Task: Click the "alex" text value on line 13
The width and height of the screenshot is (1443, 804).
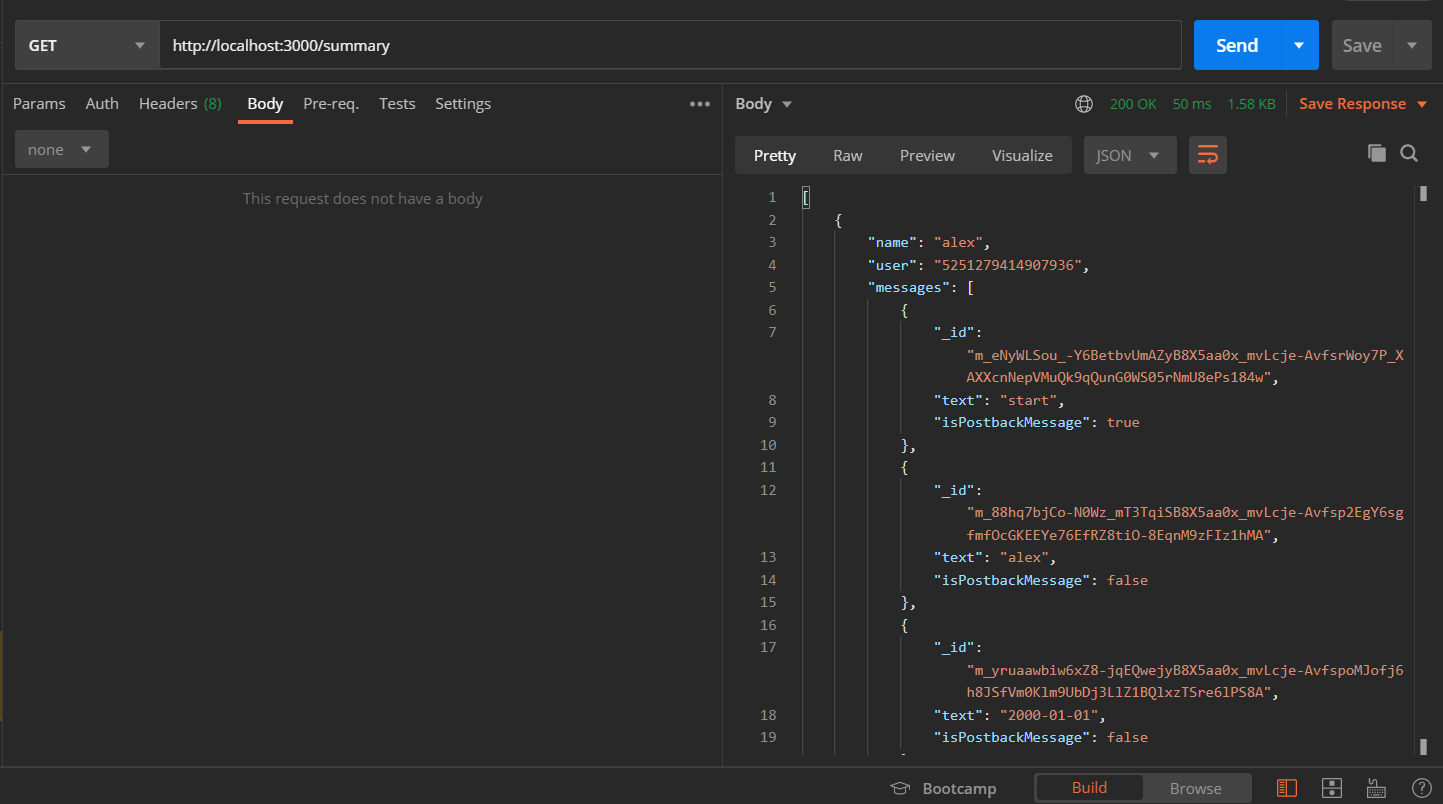Action: [1024, 557]
